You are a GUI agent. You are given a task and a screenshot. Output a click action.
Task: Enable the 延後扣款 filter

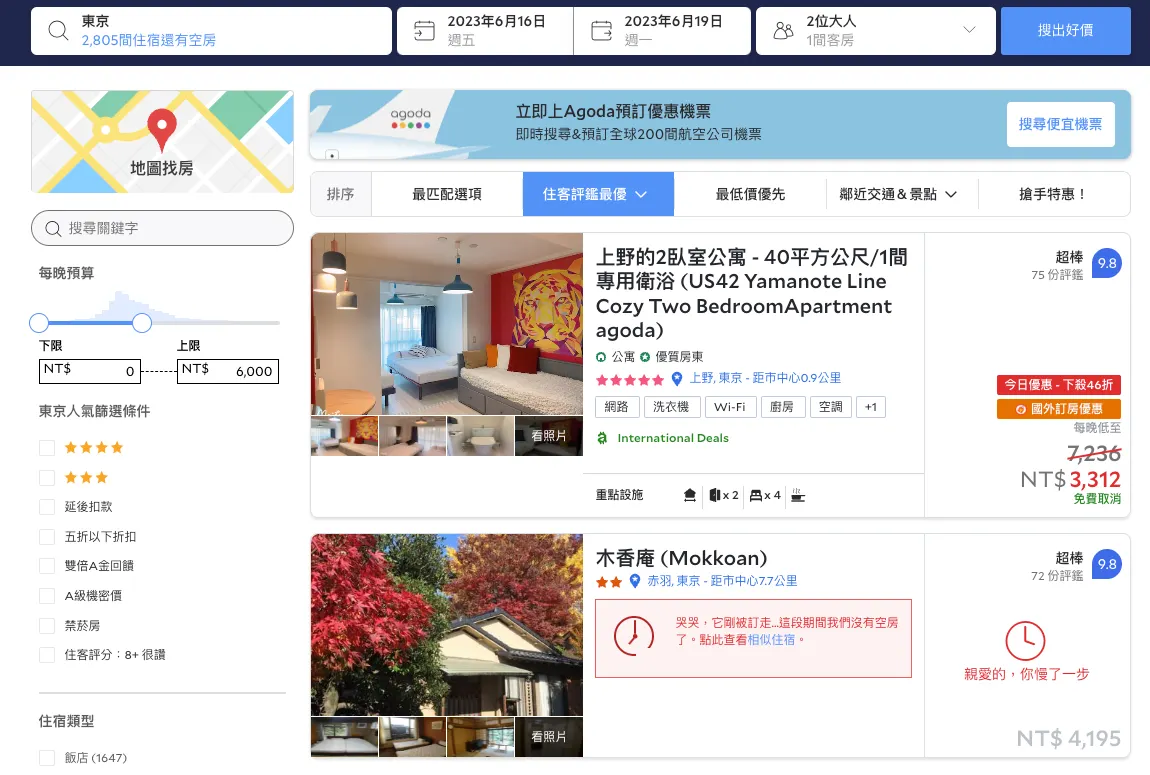tap(47, 507)
